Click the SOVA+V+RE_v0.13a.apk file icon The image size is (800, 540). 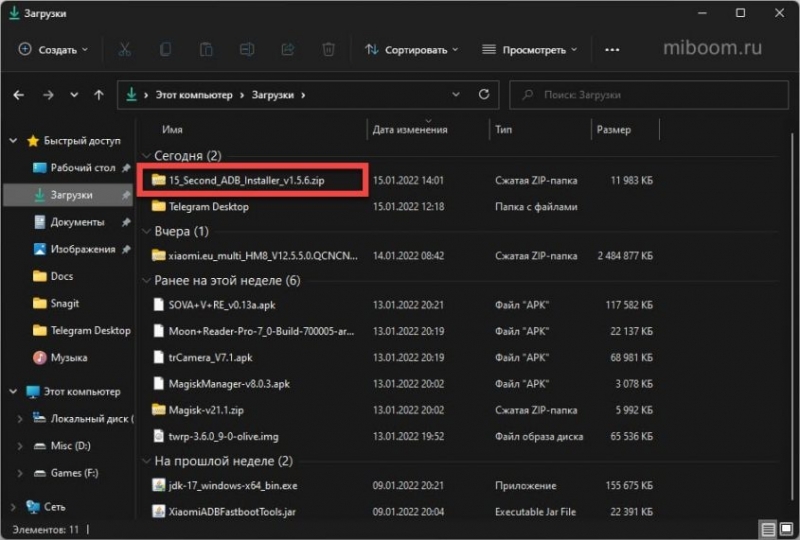[159, 305]
